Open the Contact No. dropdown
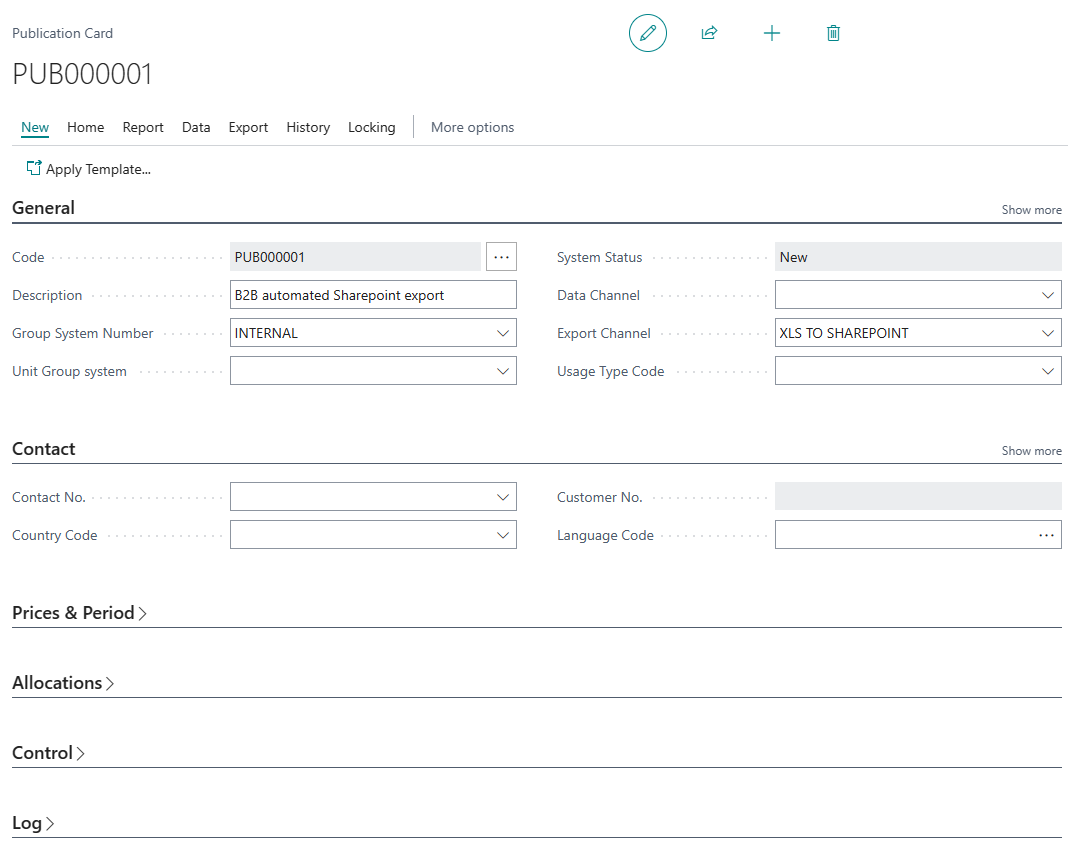The image size is (1068, 855). coord(502,497)
